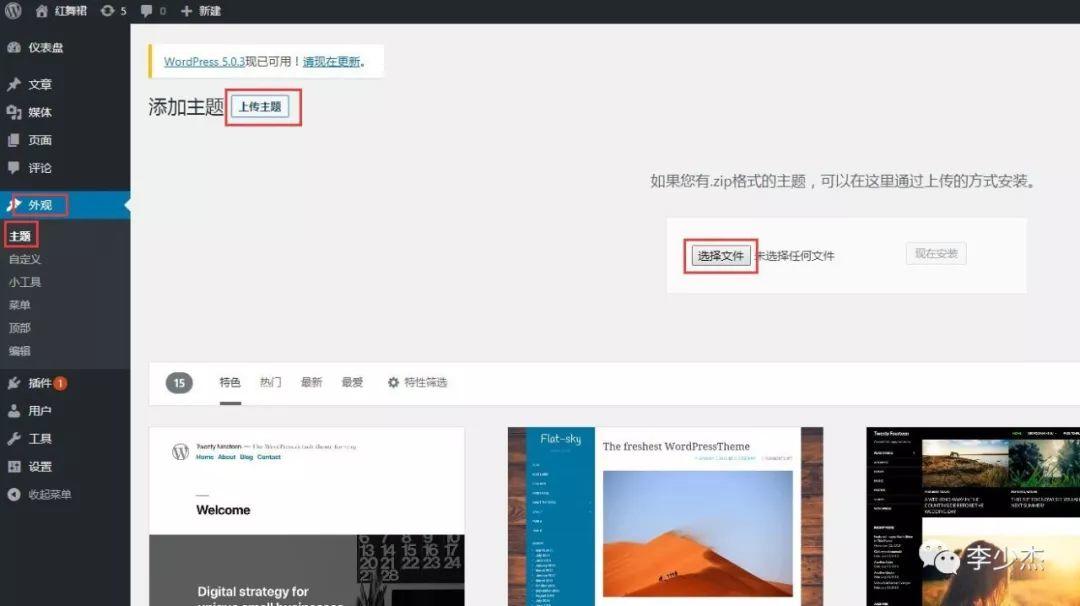
Task: Click the 请现在更新 link
Action: [331, 61]
